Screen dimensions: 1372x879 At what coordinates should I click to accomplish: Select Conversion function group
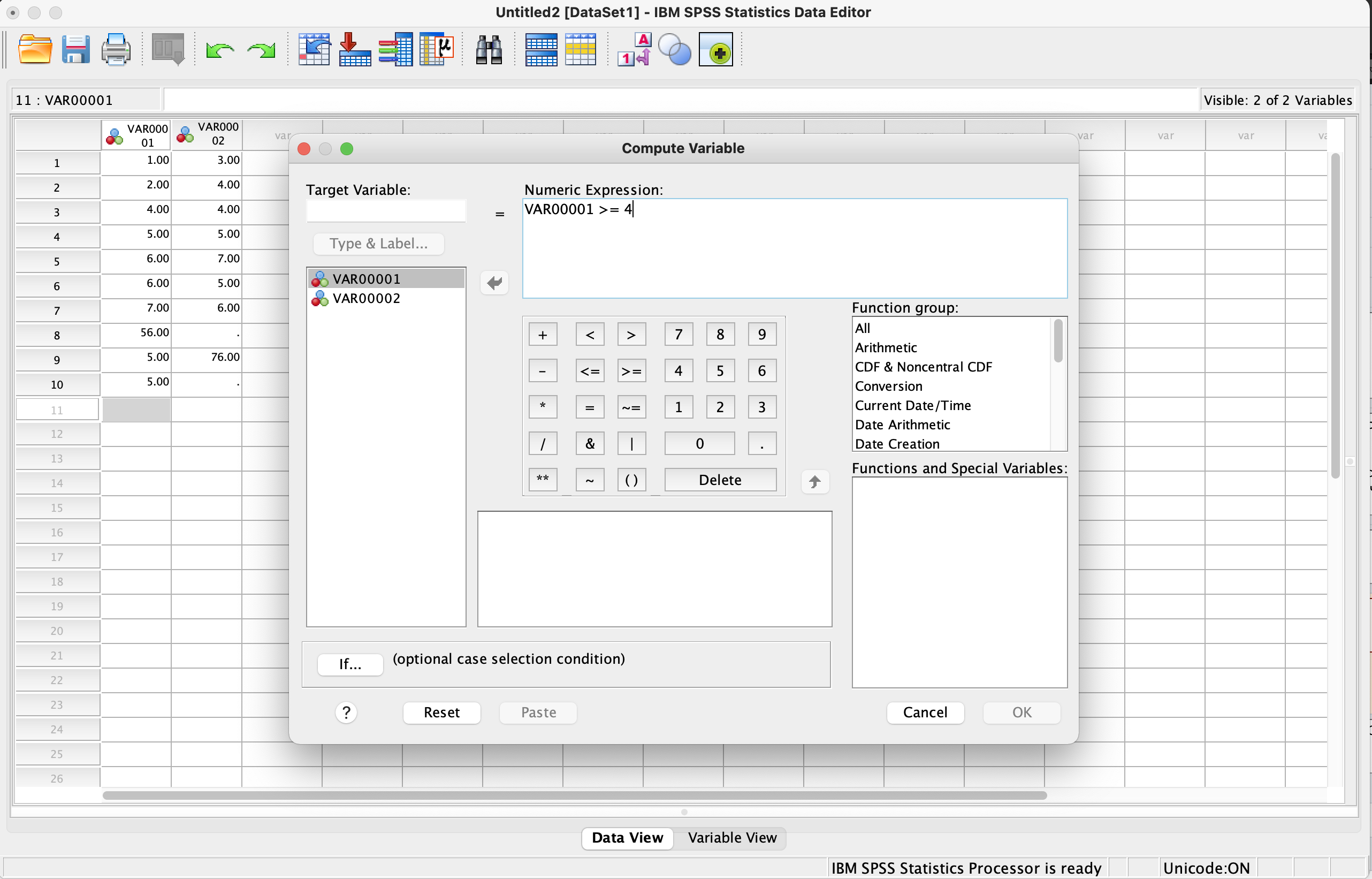(888, 387)
